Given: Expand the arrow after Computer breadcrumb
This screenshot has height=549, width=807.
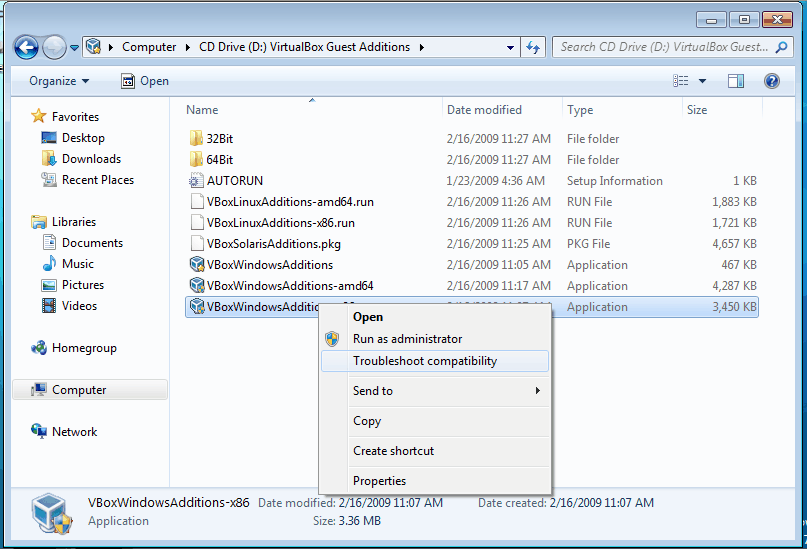Looking at the screenshot, I should [188, 47].
